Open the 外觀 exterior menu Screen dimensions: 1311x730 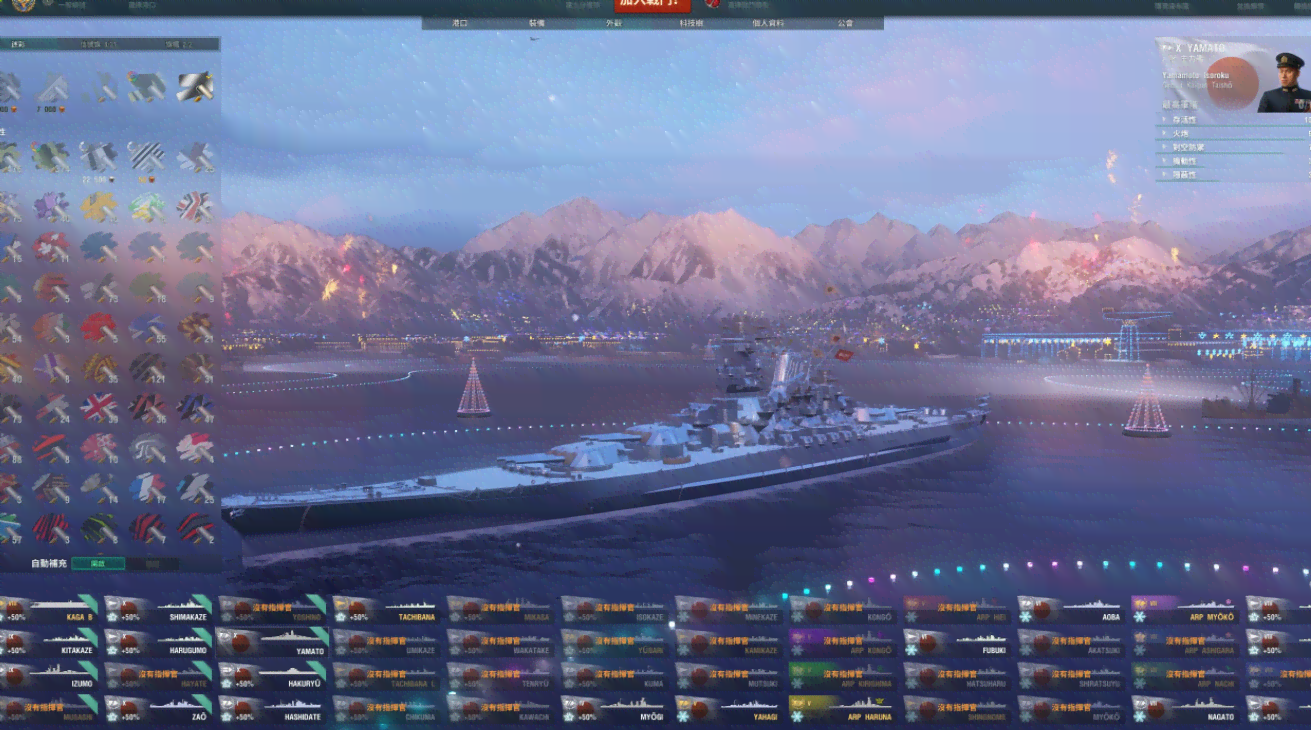(x=614, y=22)
